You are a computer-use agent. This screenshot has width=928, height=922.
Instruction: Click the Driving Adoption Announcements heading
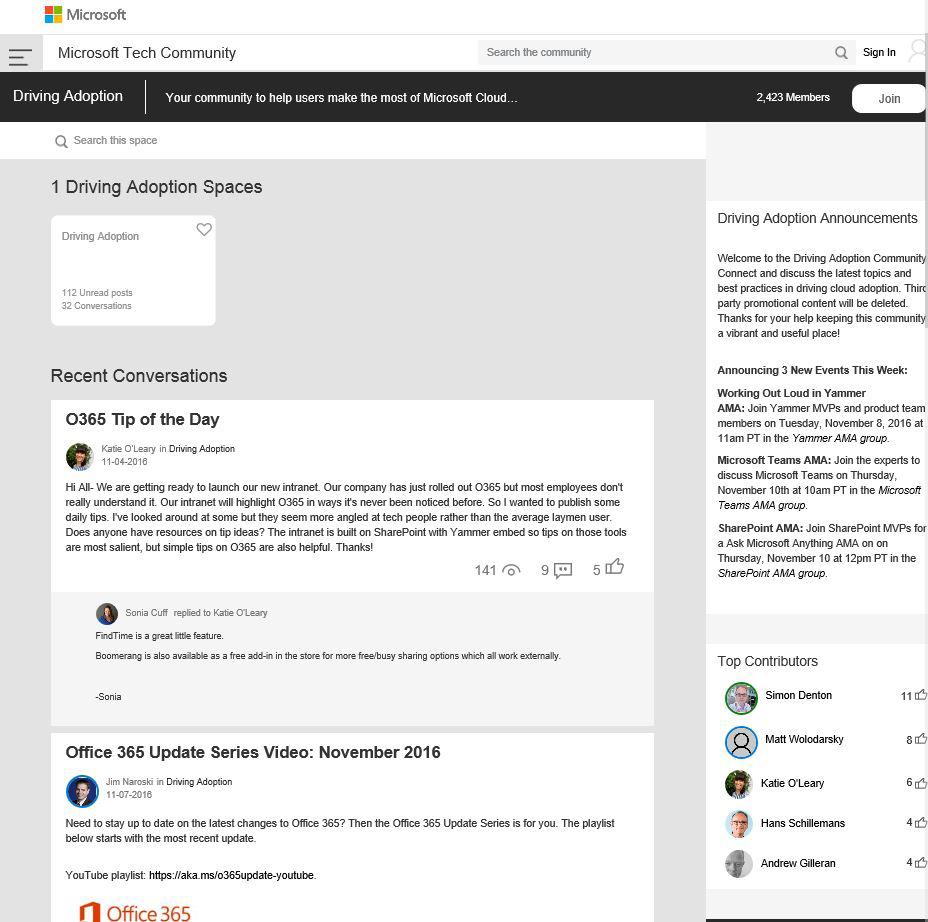tap(817, 218)
